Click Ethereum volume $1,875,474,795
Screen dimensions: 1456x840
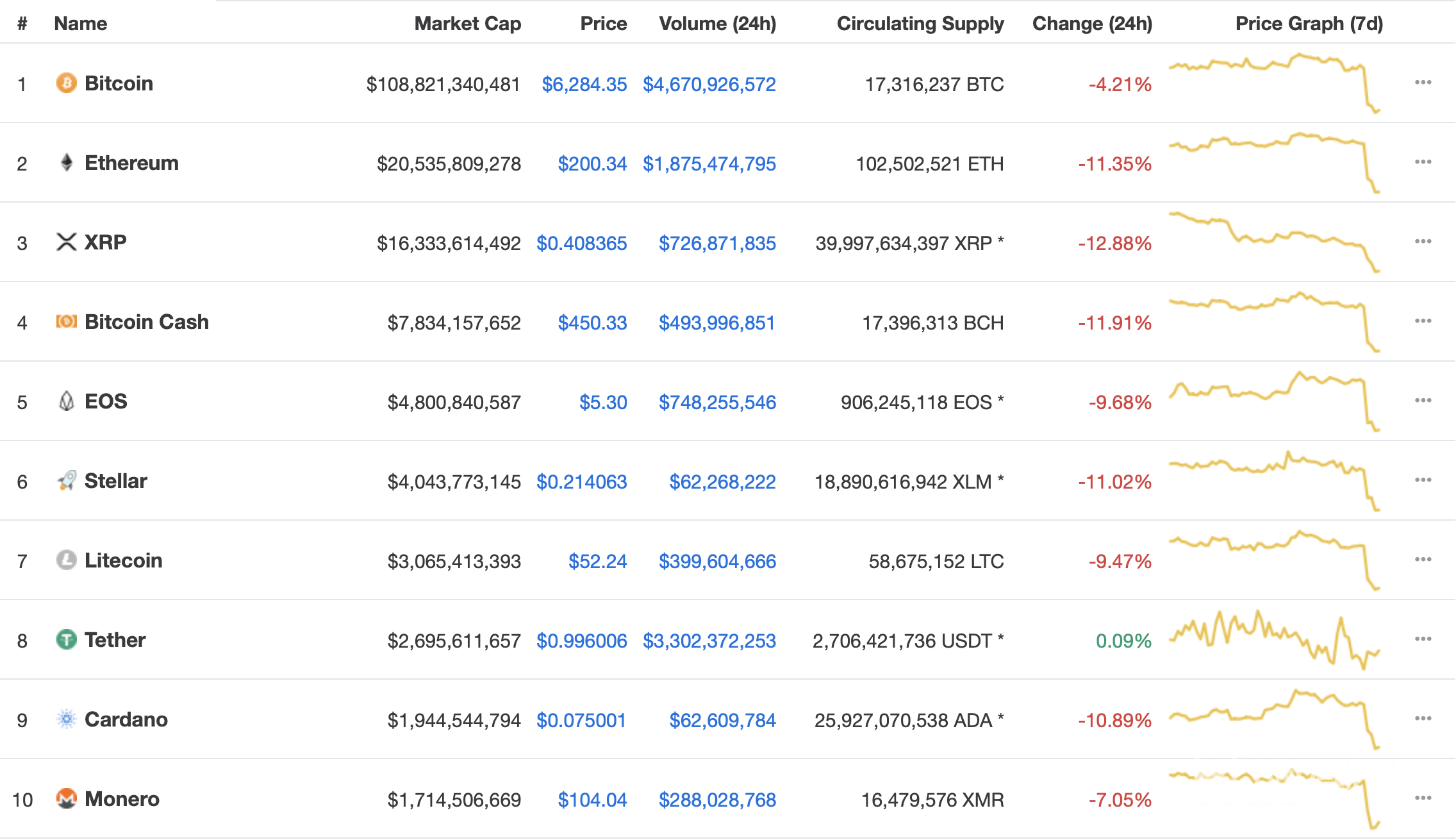[709, 164]
